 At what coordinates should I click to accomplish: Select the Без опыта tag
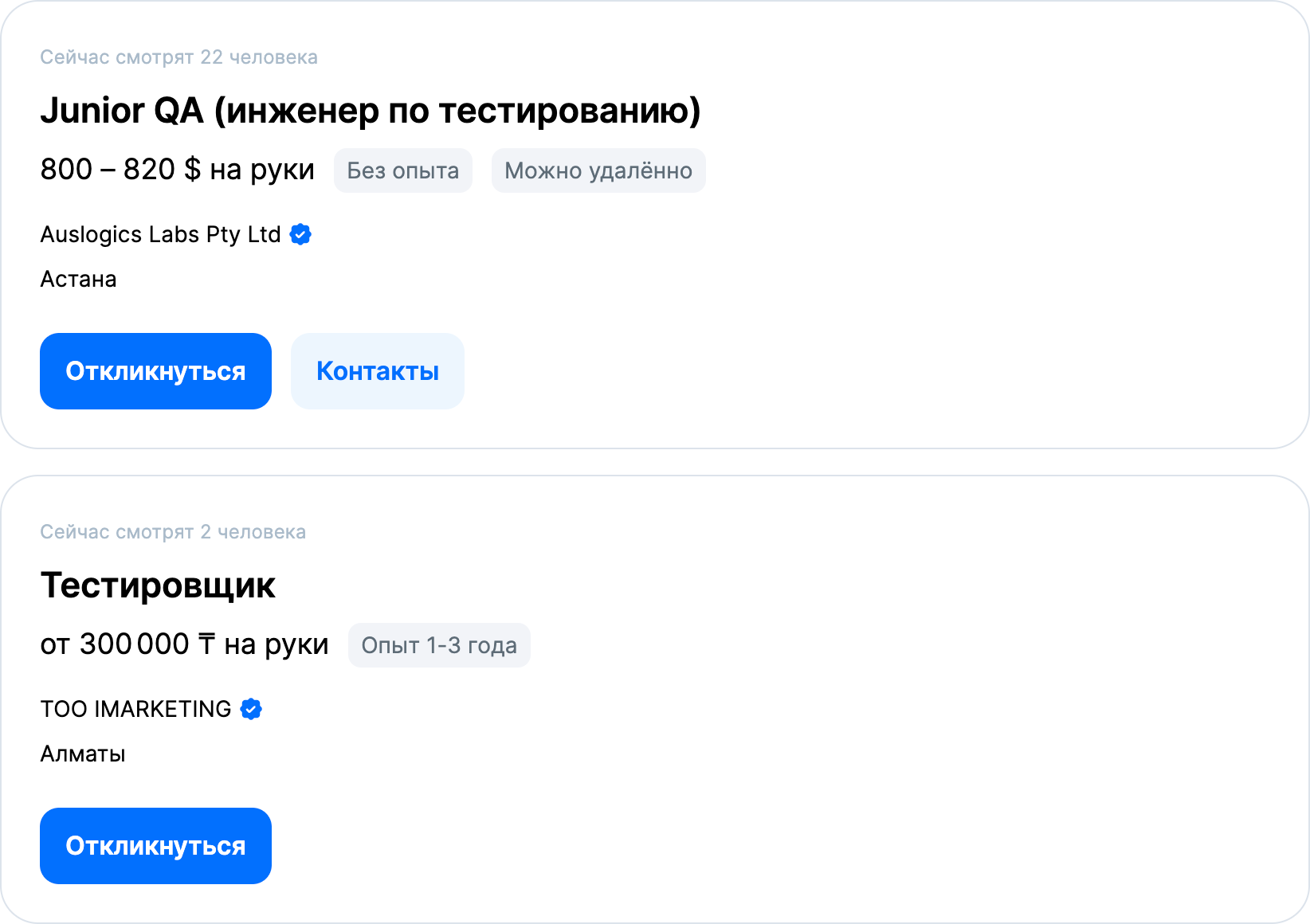click(x=402, y=170)
